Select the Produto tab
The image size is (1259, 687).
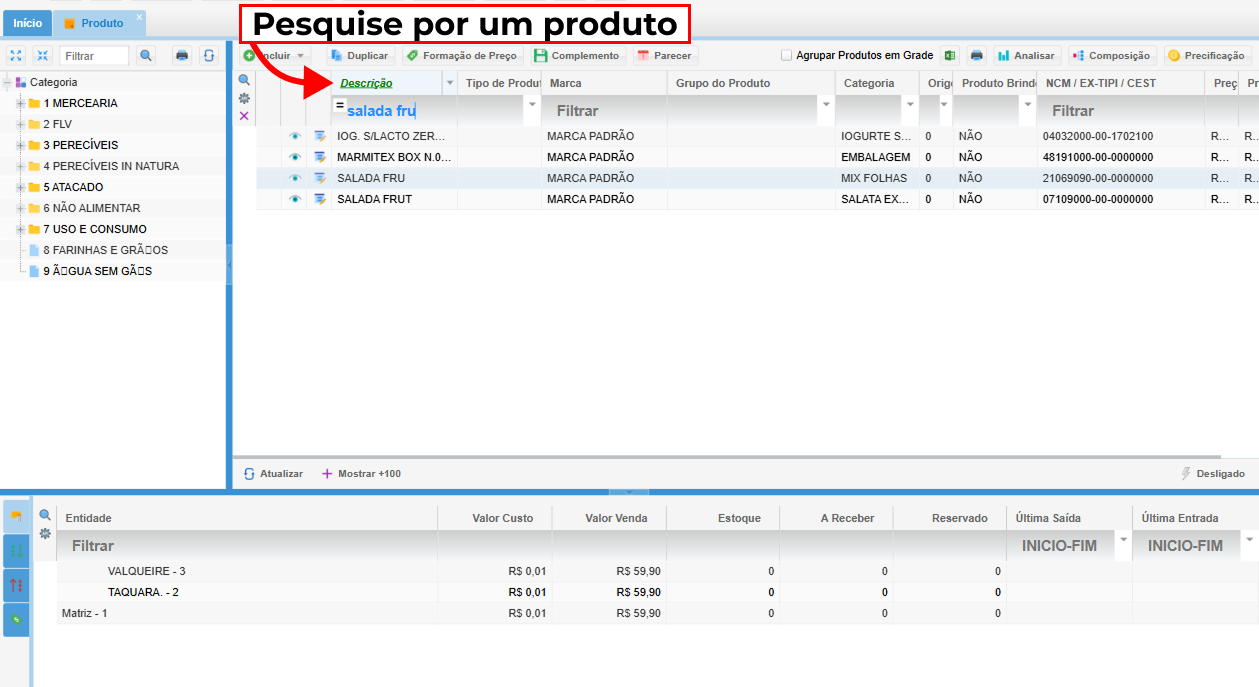click(x=101, y=23)
